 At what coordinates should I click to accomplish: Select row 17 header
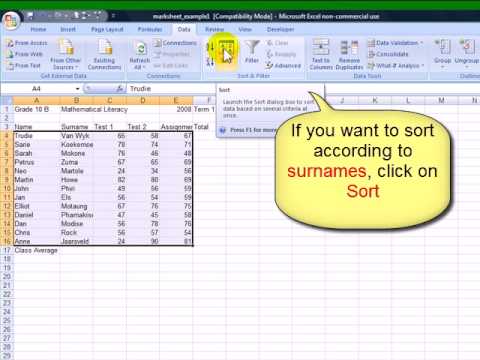[7, 250]
